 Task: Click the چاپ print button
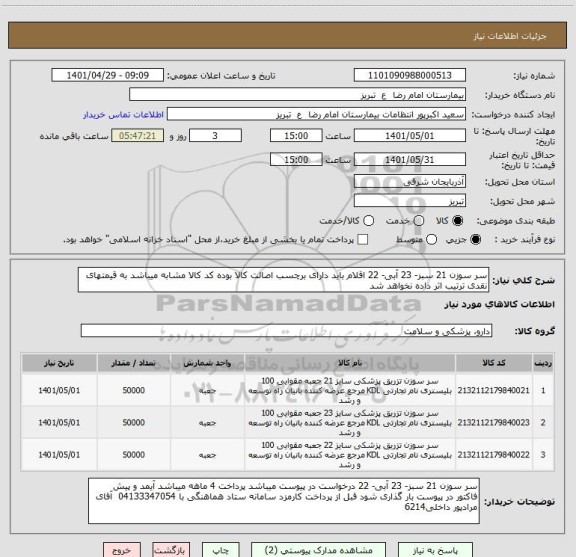coord(221,550)
